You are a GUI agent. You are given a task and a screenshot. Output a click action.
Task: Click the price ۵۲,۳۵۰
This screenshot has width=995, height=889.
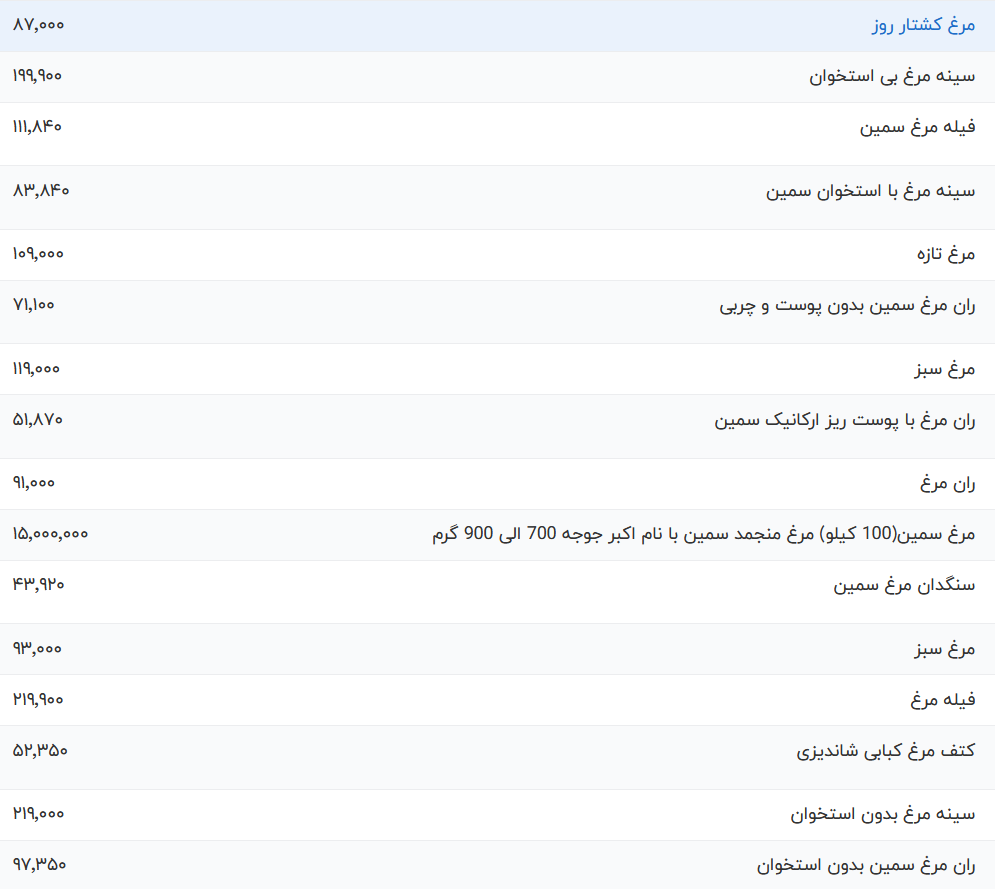pyautogui.click(x=40, y=750)
